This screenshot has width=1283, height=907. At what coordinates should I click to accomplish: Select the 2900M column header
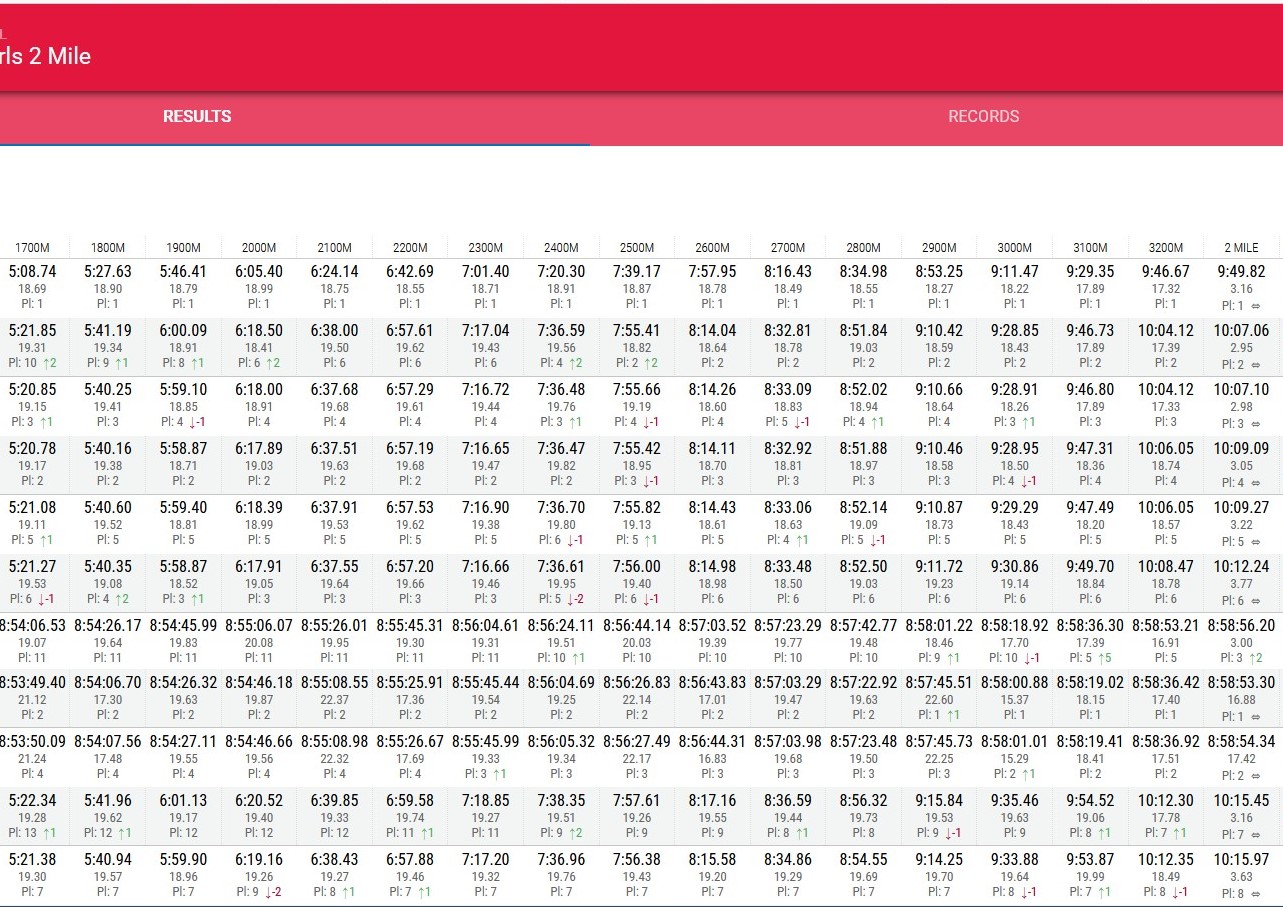coord(939,248)
